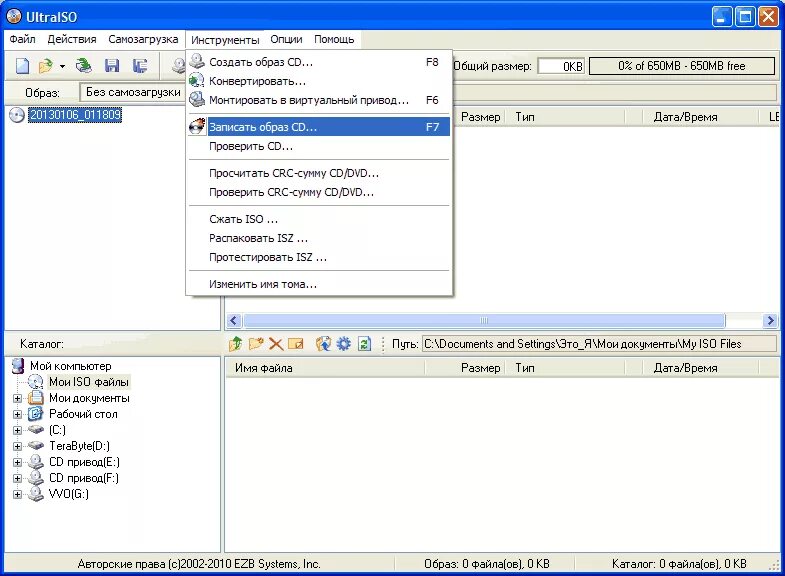Click the Без самозагрузки boot type field

[133, 92]
